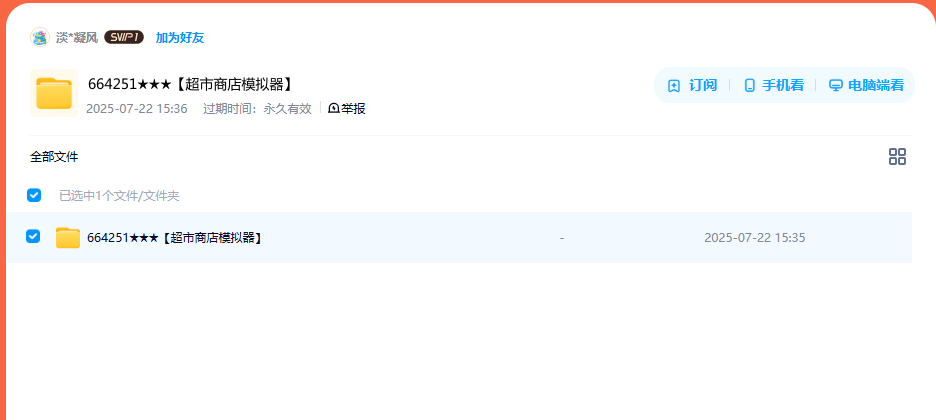This screenshot has width=936, height=420.
Task: Click the 全部文件 breadcrumb
Action: pos(54,157)
